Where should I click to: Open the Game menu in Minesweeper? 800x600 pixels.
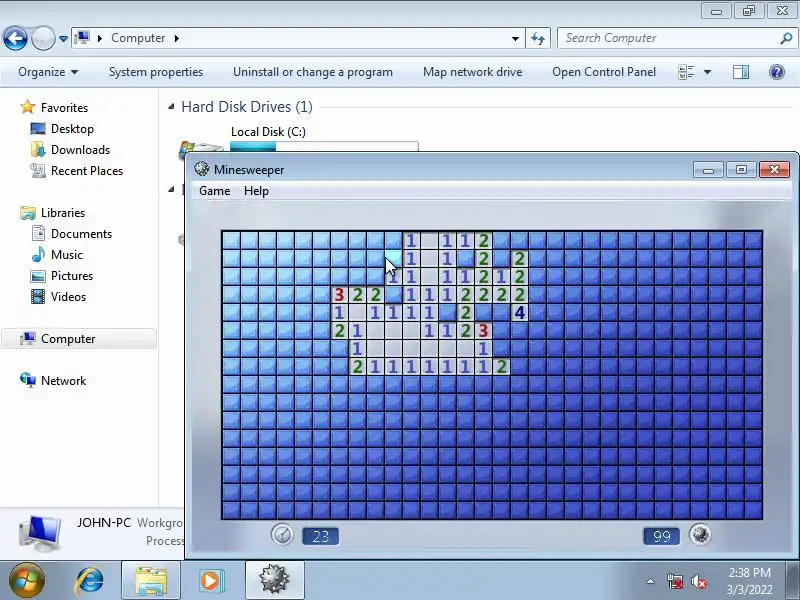[214, 191]
